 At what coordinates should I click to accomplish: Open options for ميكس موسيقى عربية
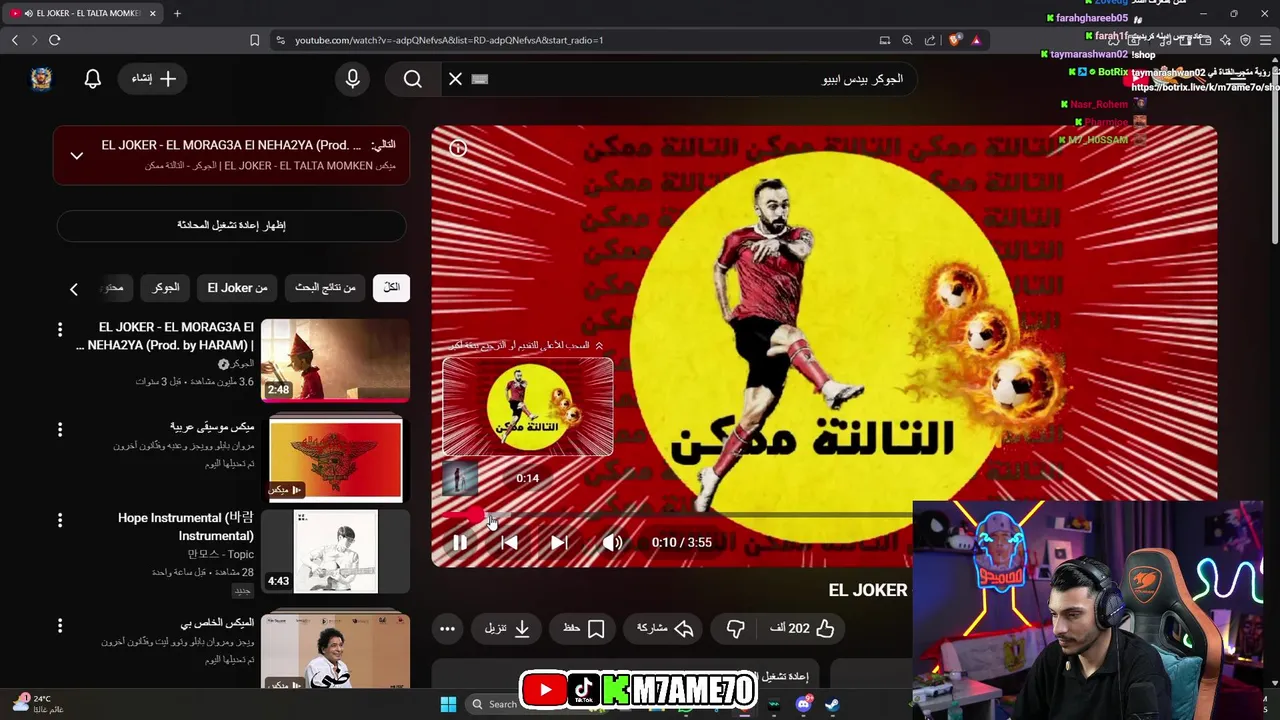tap(60, 429)
